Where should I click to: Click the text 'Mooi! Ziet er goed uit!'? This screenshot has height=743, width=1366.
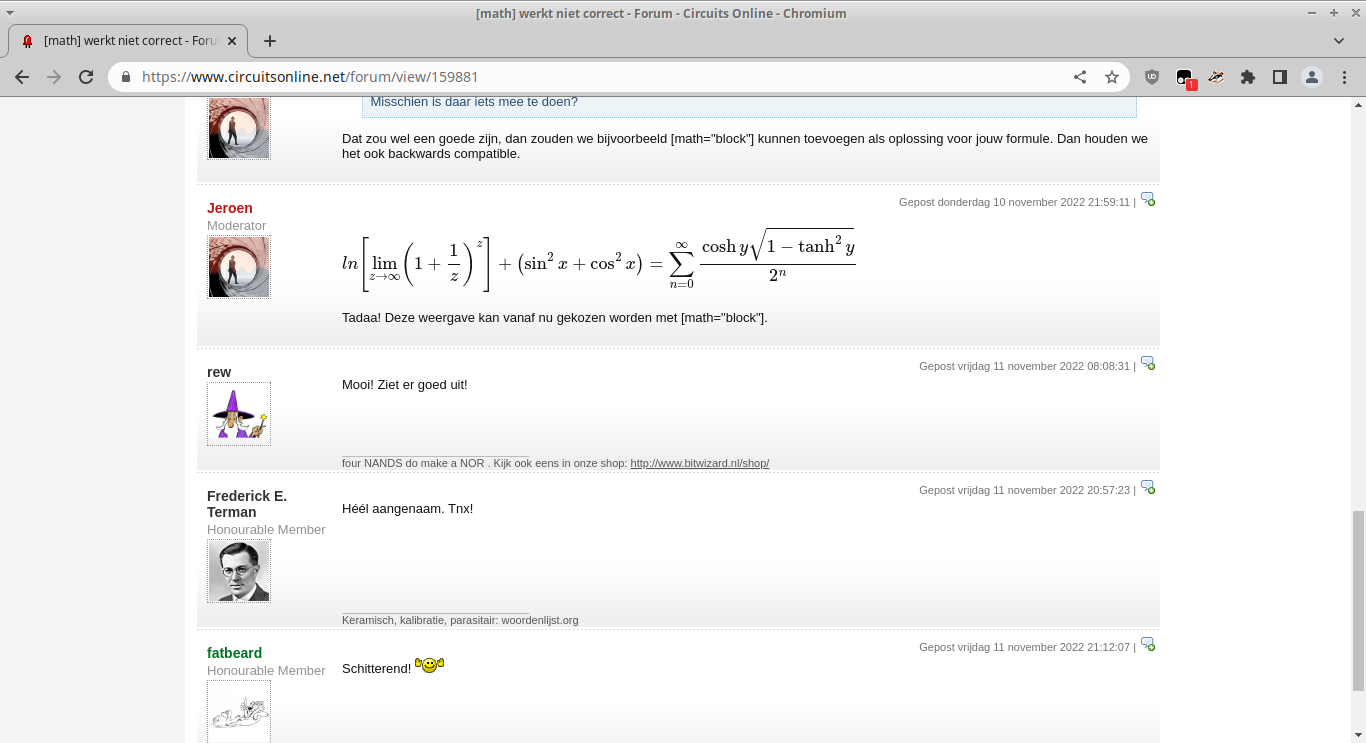pyautogui.click(x=404, y=384)
